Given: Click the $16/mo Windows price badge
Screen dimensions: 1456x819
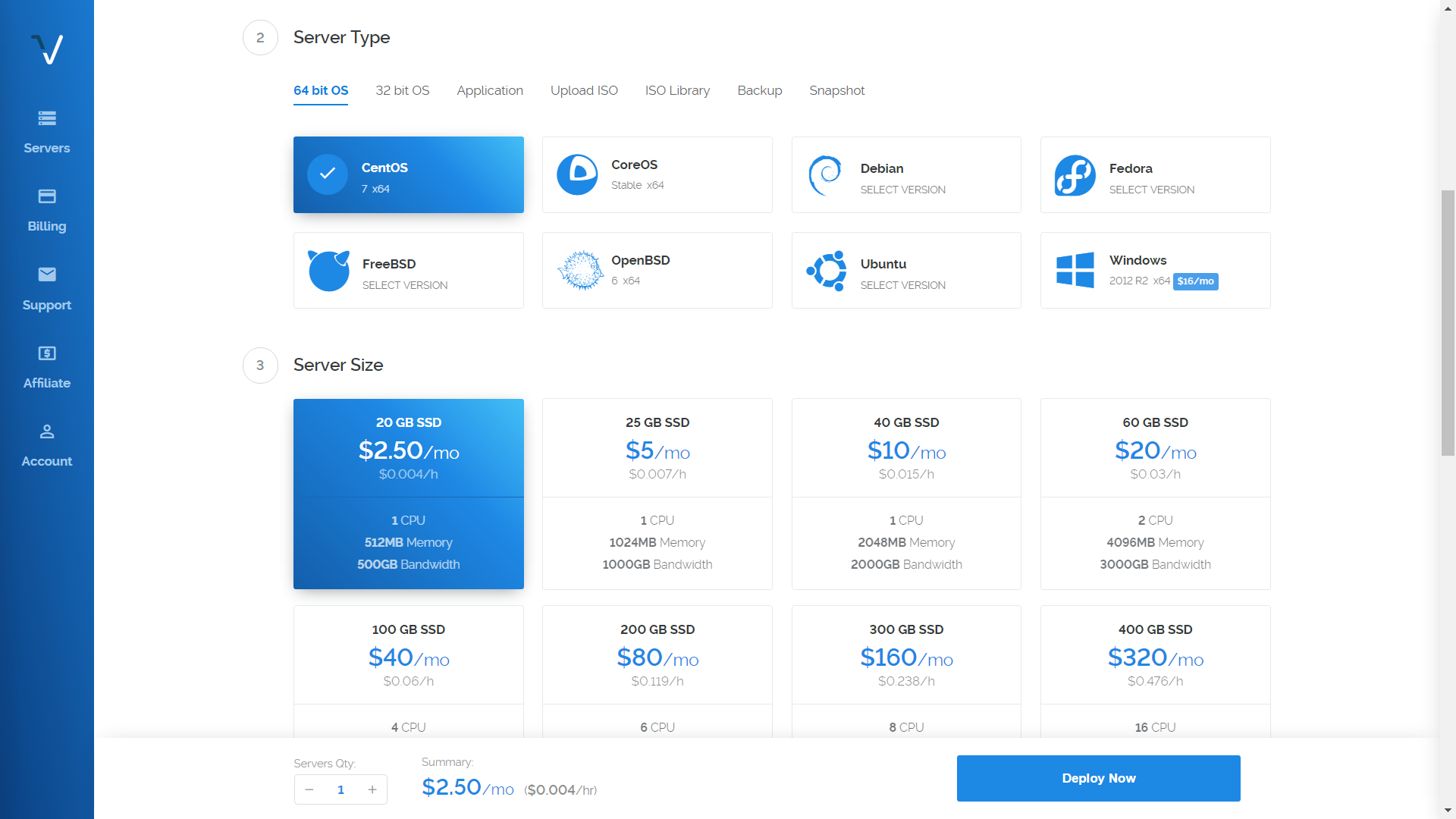Looking at the screenshot, I should tap(1196, 281).
